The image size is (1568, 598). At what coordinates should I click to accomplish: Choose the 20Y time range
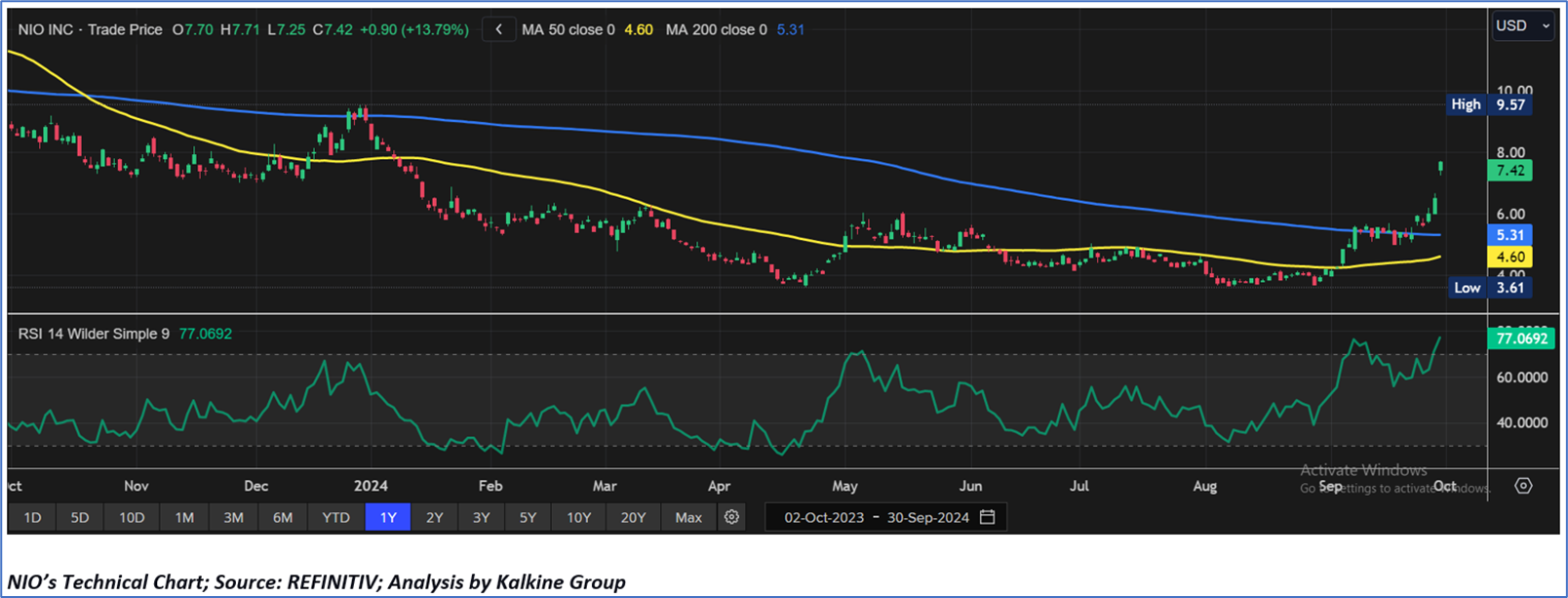click(633, 517)
